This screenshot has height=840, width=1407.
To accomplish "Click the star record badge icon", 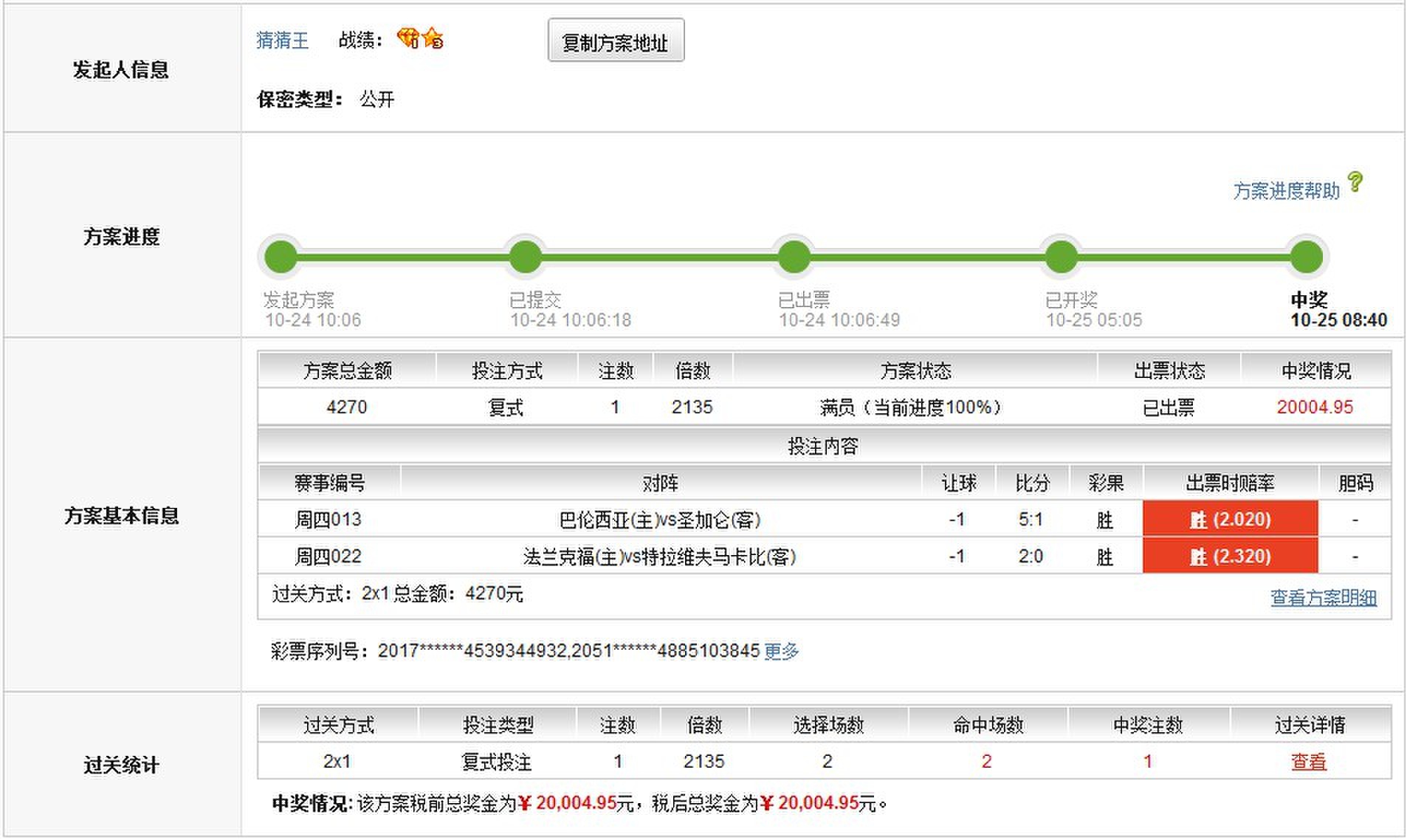I will (433, 38).
